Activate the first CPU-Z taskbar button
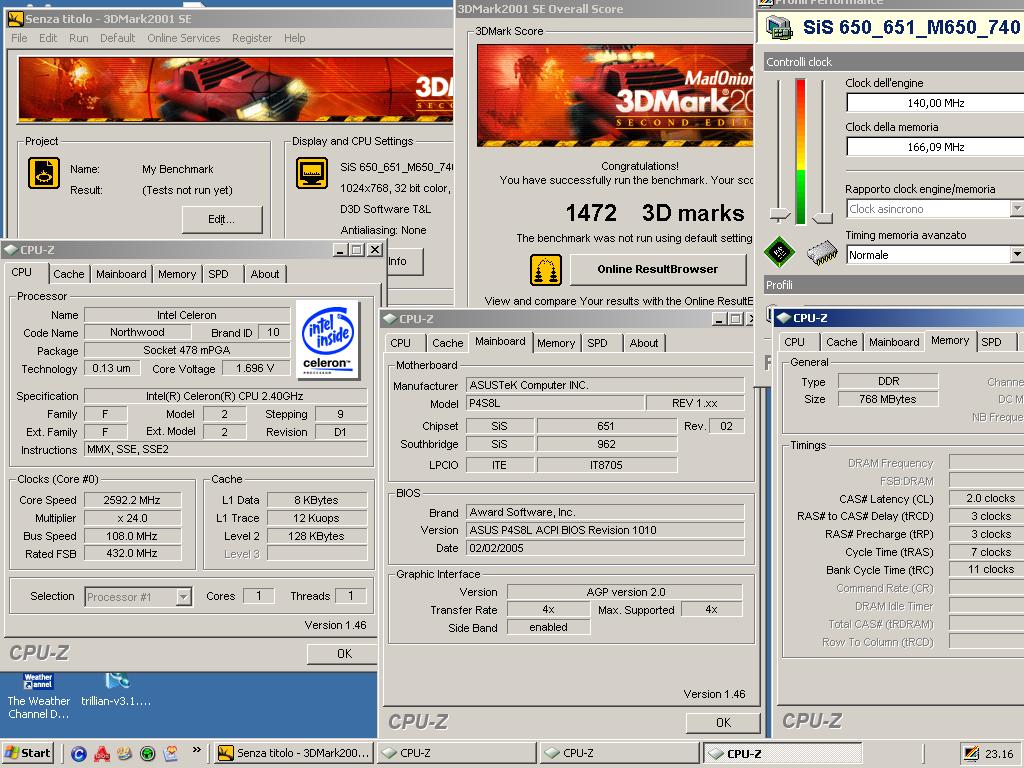 coord(457,753)
